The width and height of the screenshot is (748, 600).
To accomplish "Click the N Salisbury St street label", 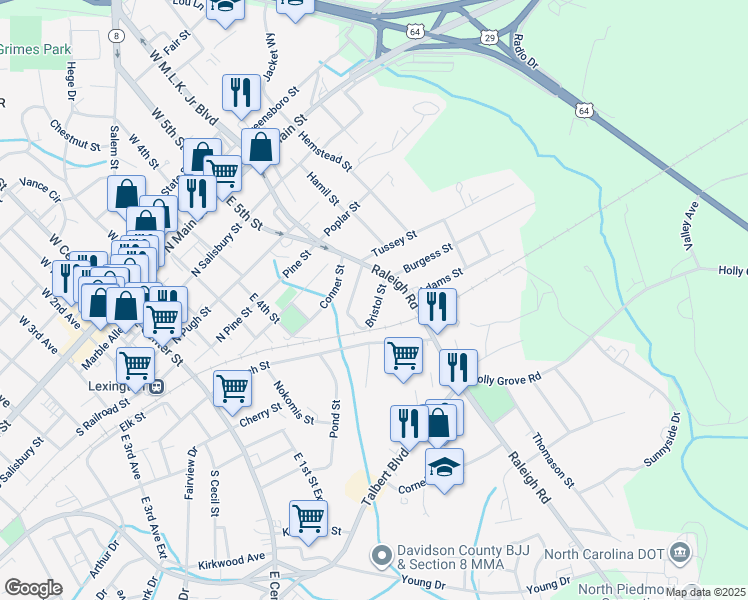I will pyautogui.click(x=217, y=248).
